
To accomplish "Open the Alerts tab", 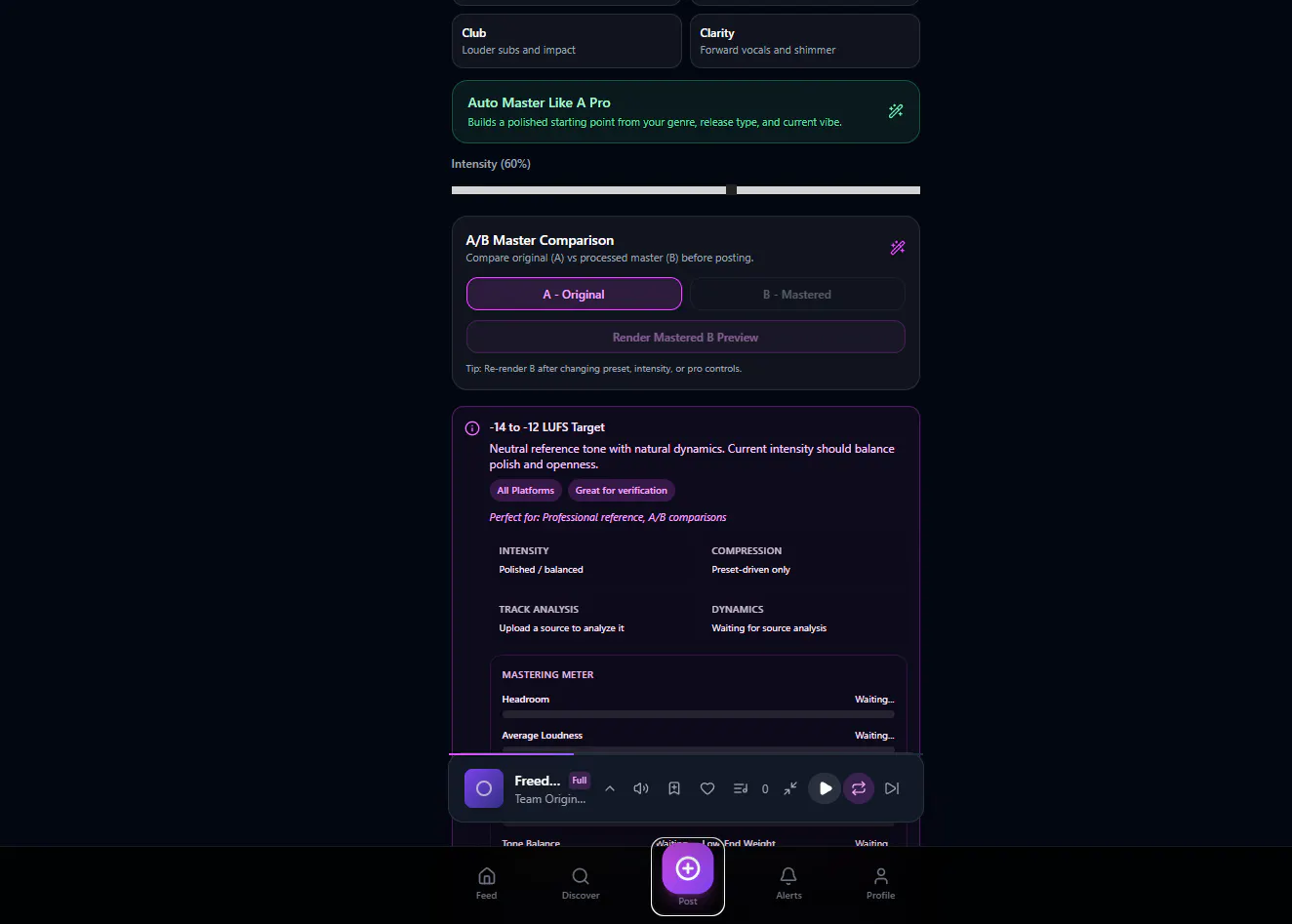I will click(788, 882).
